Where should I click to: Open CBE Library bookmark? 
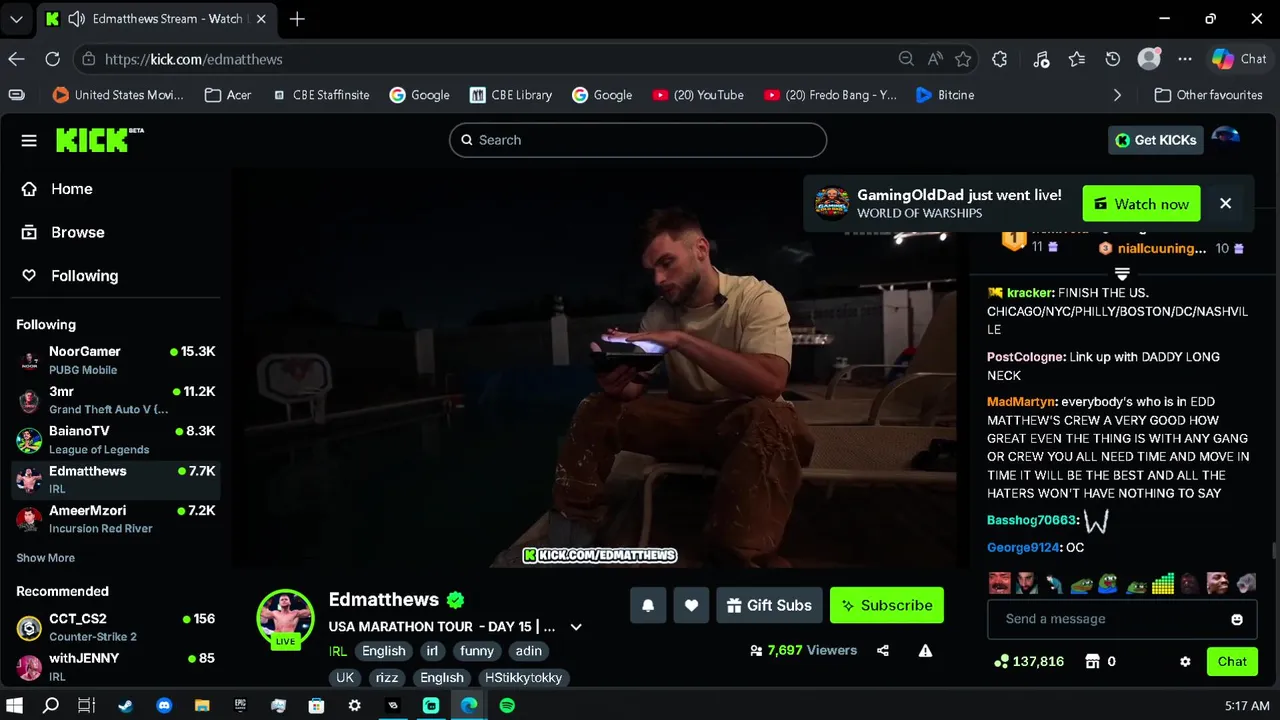[510, 95]
